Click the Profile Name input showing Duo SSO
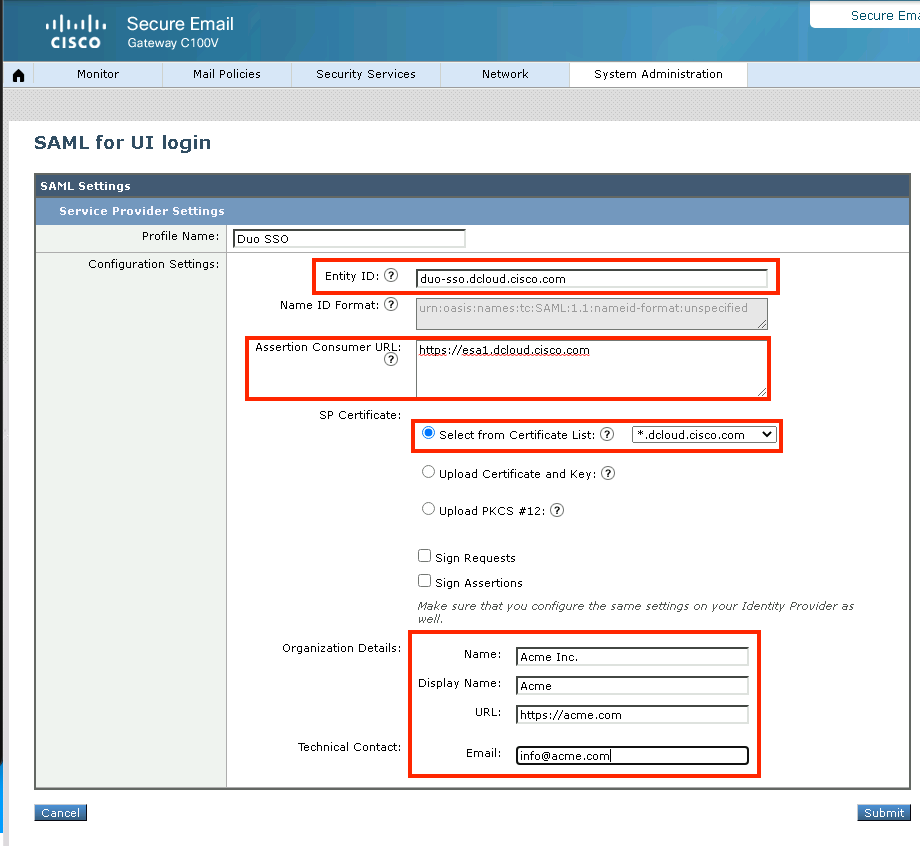Screen dimensions: 920x846 348,238
